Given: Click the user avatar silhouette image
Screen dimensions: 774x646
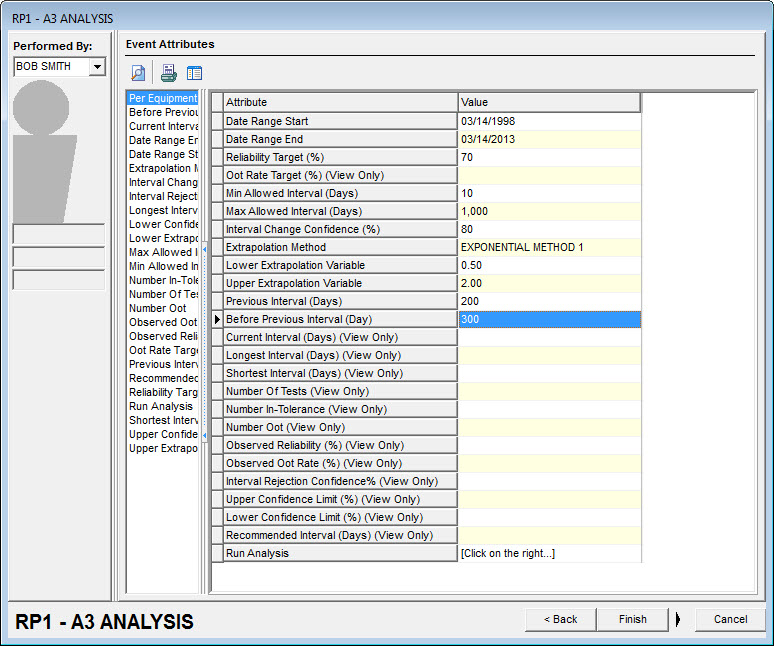Looking at the screenshot, I should [x=45, y=150].
